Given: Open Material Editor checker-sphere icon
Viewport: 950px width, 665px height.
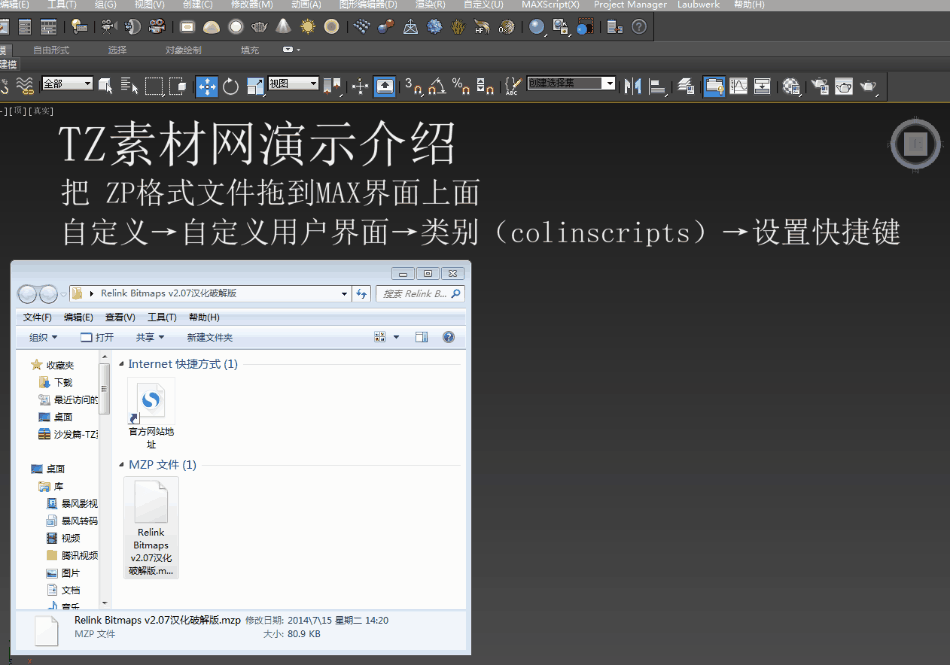Looking at the screenshot, I should pos(791,87).
